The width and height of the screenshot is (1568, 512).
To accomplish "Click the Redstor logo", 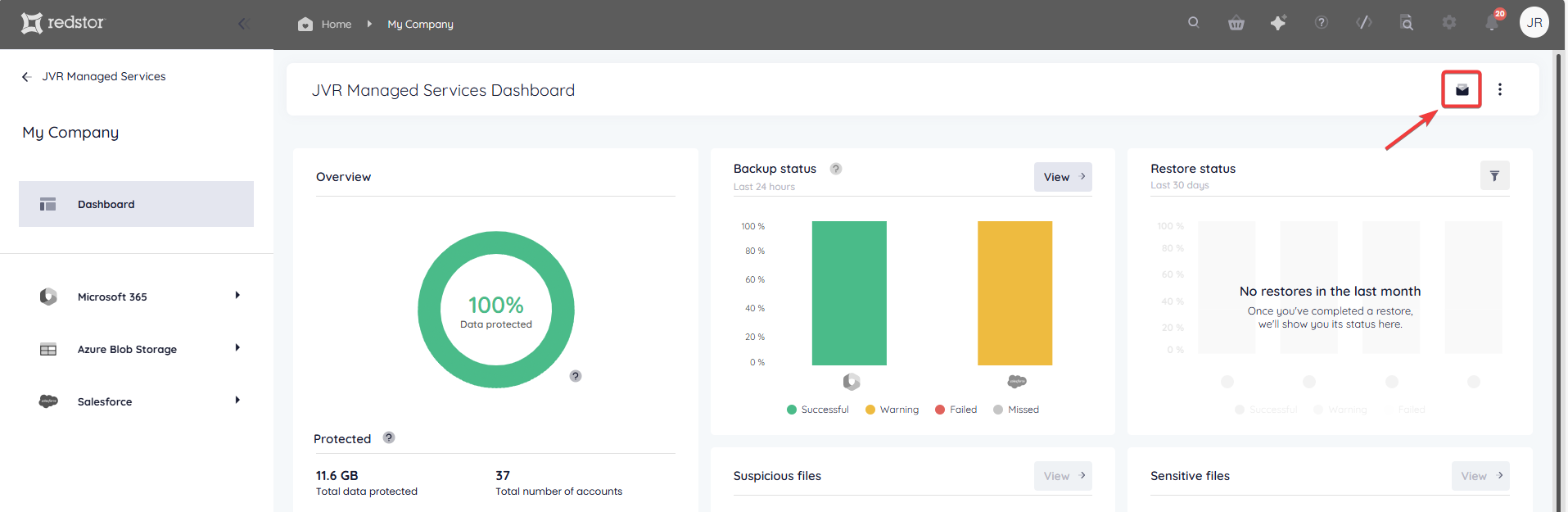I will 63,23.
